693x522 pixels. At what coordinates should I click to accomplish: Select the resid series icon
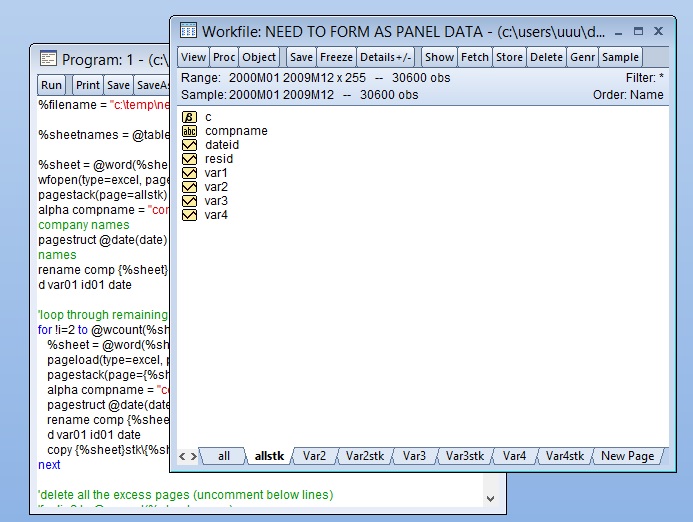189,159
